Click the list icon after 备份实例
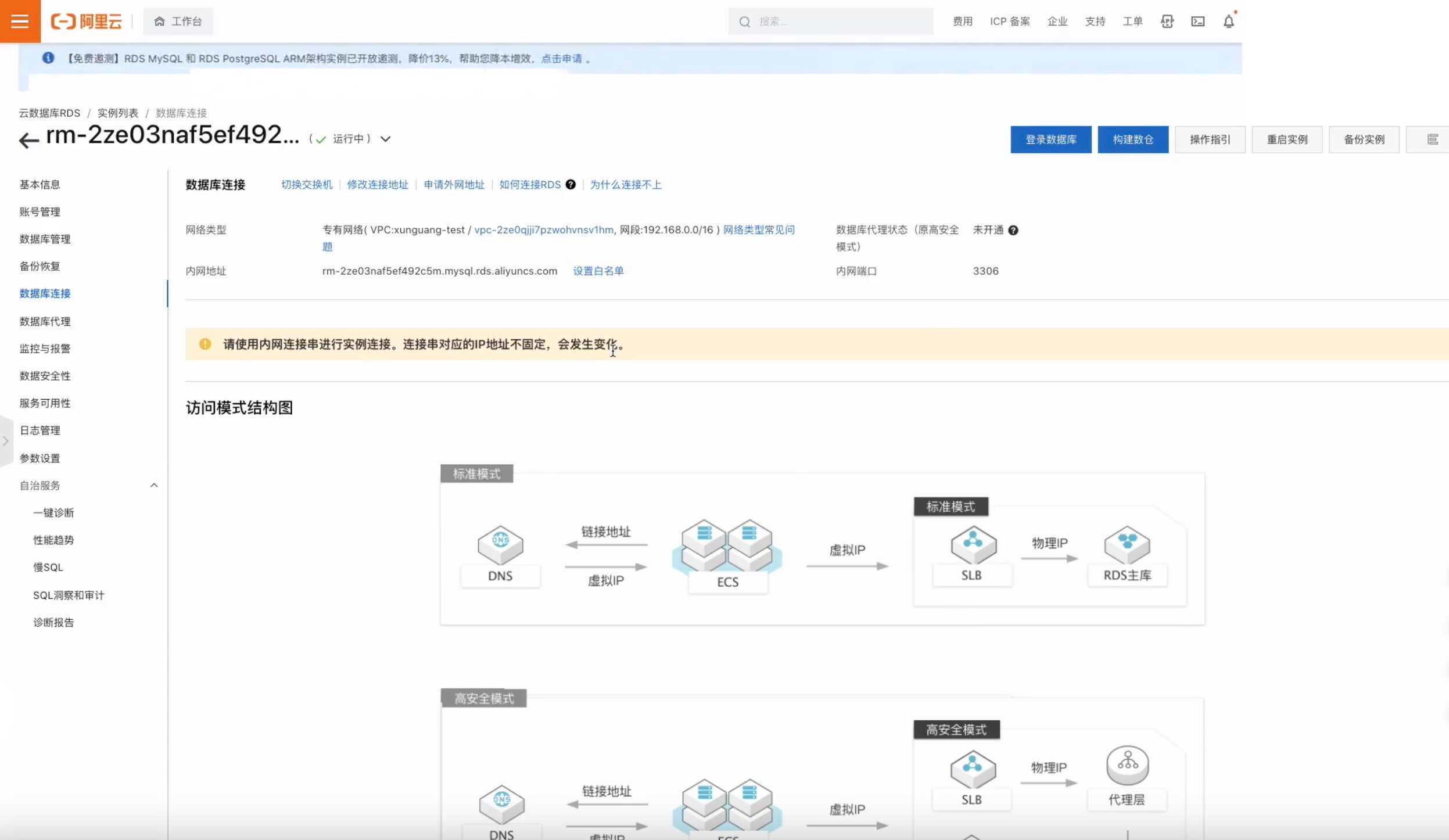Viewport: 1449px width, 840px height. pos(1432,139)
